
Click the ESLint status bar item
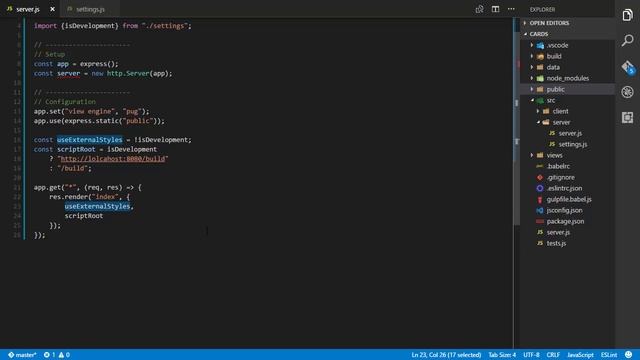(x=609, y=355)
